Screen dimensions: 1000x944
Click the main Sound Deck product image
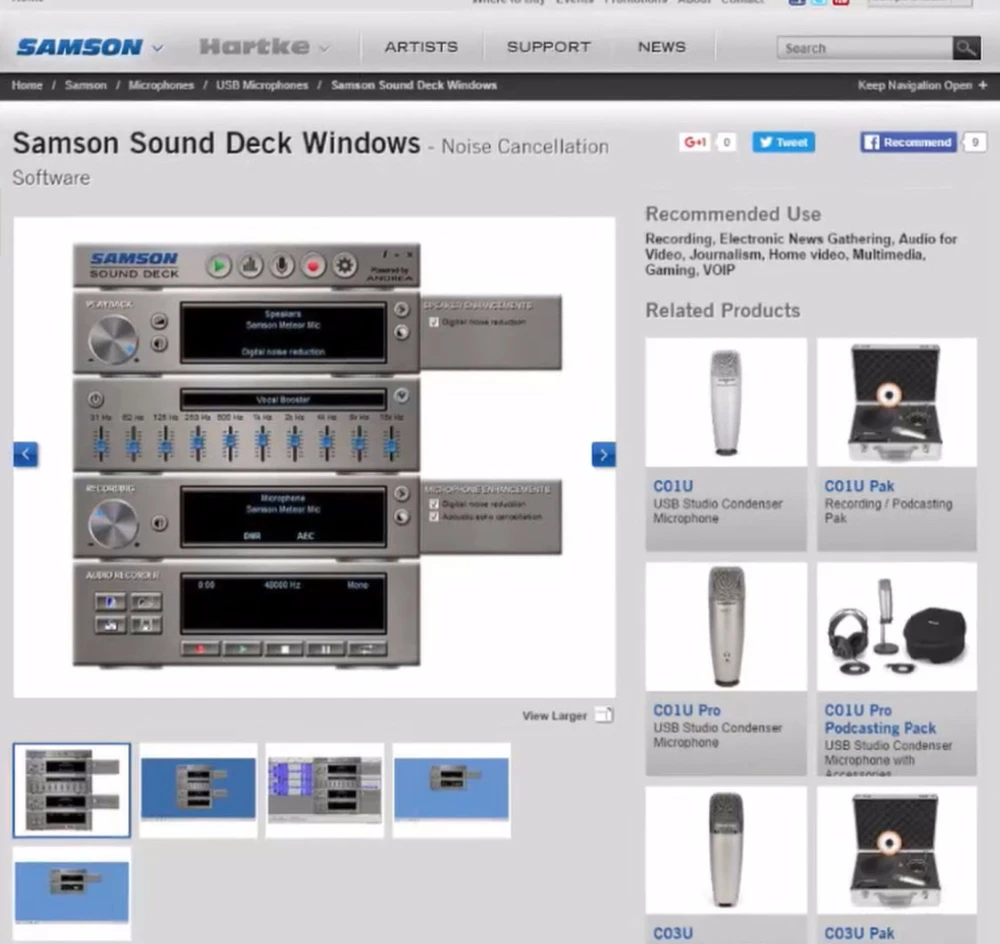point(314,457)
